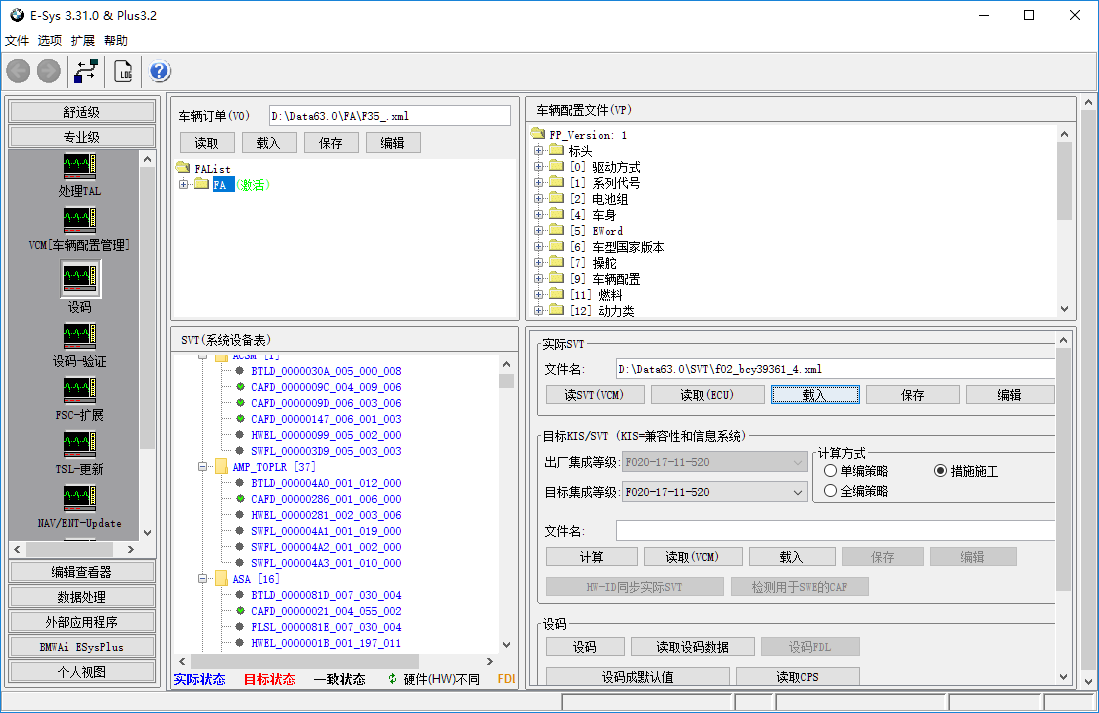Viewport: 1099px width, 713px height.
Task: Click the green dot beside CAFD_00000286_001_006_000
Action: pyautogui.click(x=240, y=499)
